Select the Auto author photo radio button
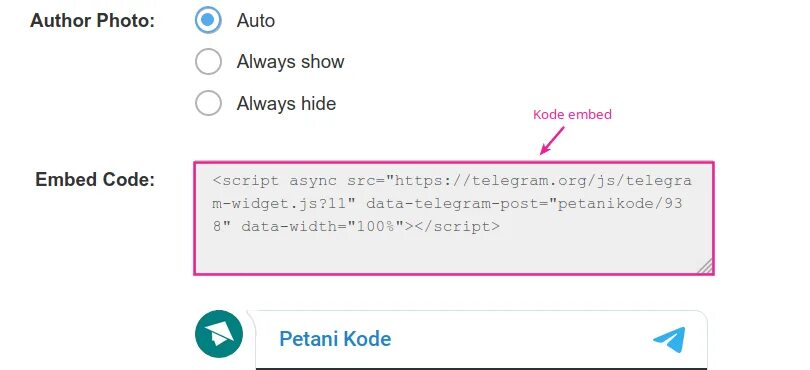 coord(208,21)
